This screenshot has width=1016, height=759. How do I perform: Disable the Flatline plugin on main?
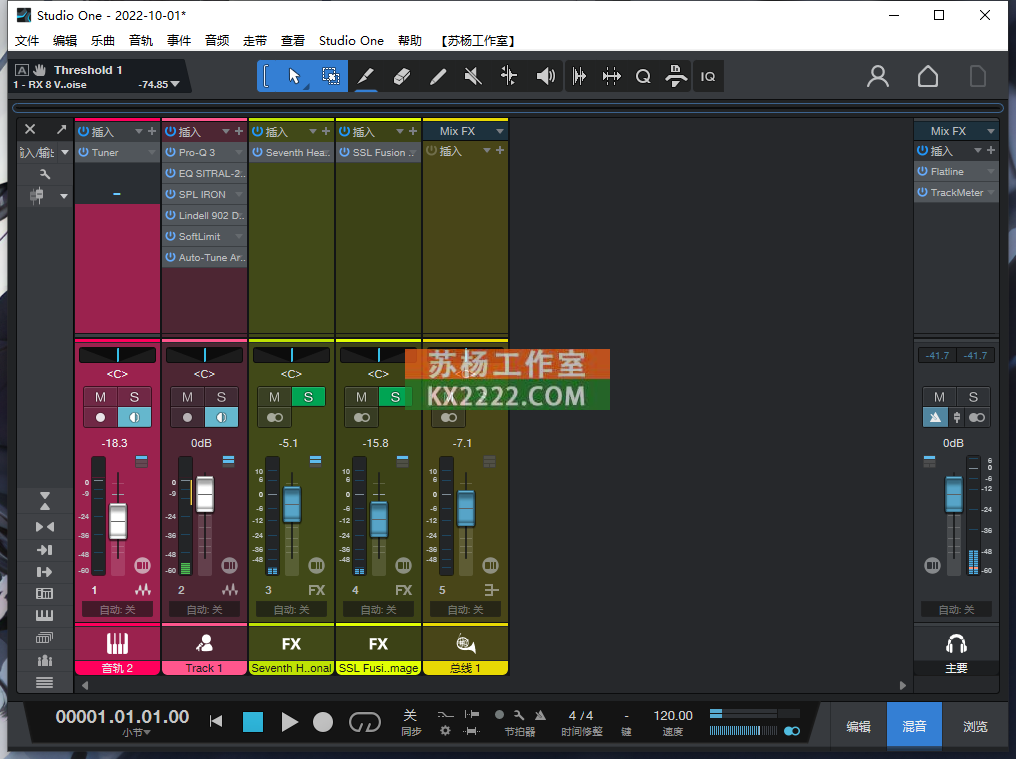pyautogui.click(x=923, y=172)
